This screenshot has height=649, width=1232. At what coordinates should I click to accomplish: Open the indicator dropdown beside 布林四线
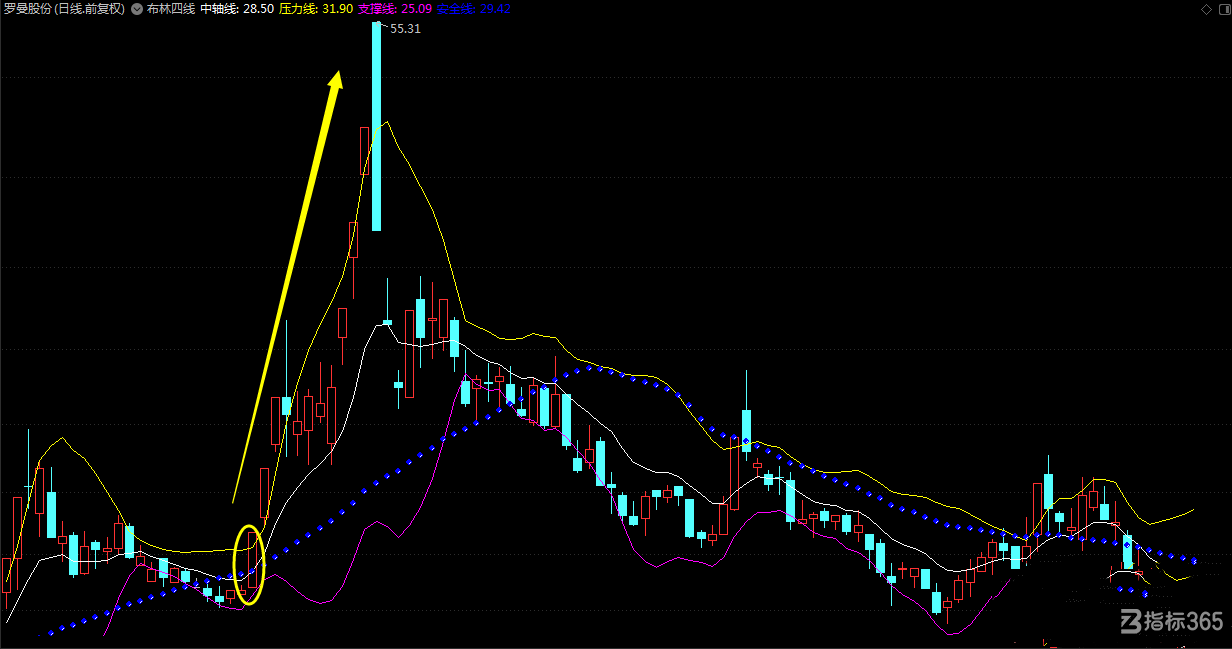coord(137,8)
